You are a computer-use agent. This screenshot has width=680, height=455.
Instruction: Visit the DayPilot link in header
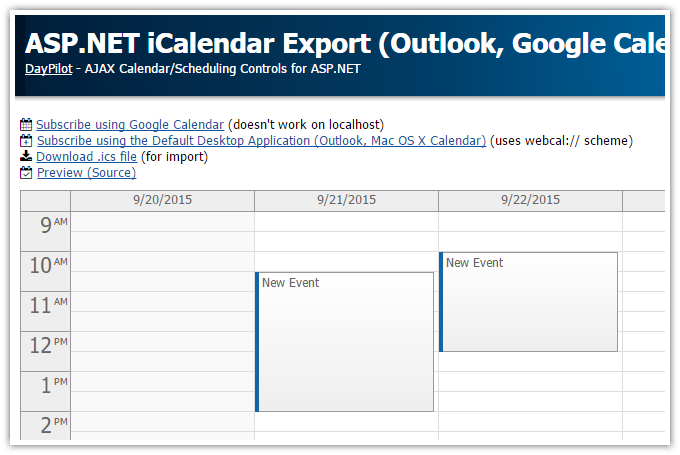coord(48,69)
